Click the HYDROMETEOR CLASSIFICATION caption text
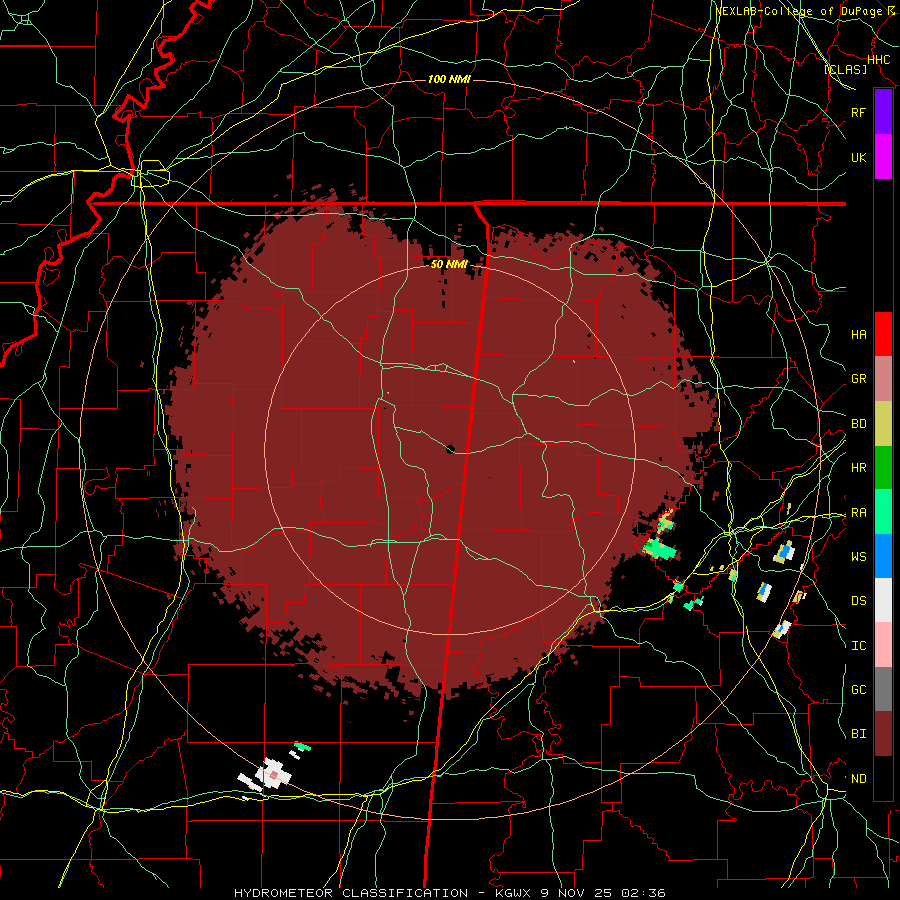This screenshot has height=900, width=900. point(351,893)
